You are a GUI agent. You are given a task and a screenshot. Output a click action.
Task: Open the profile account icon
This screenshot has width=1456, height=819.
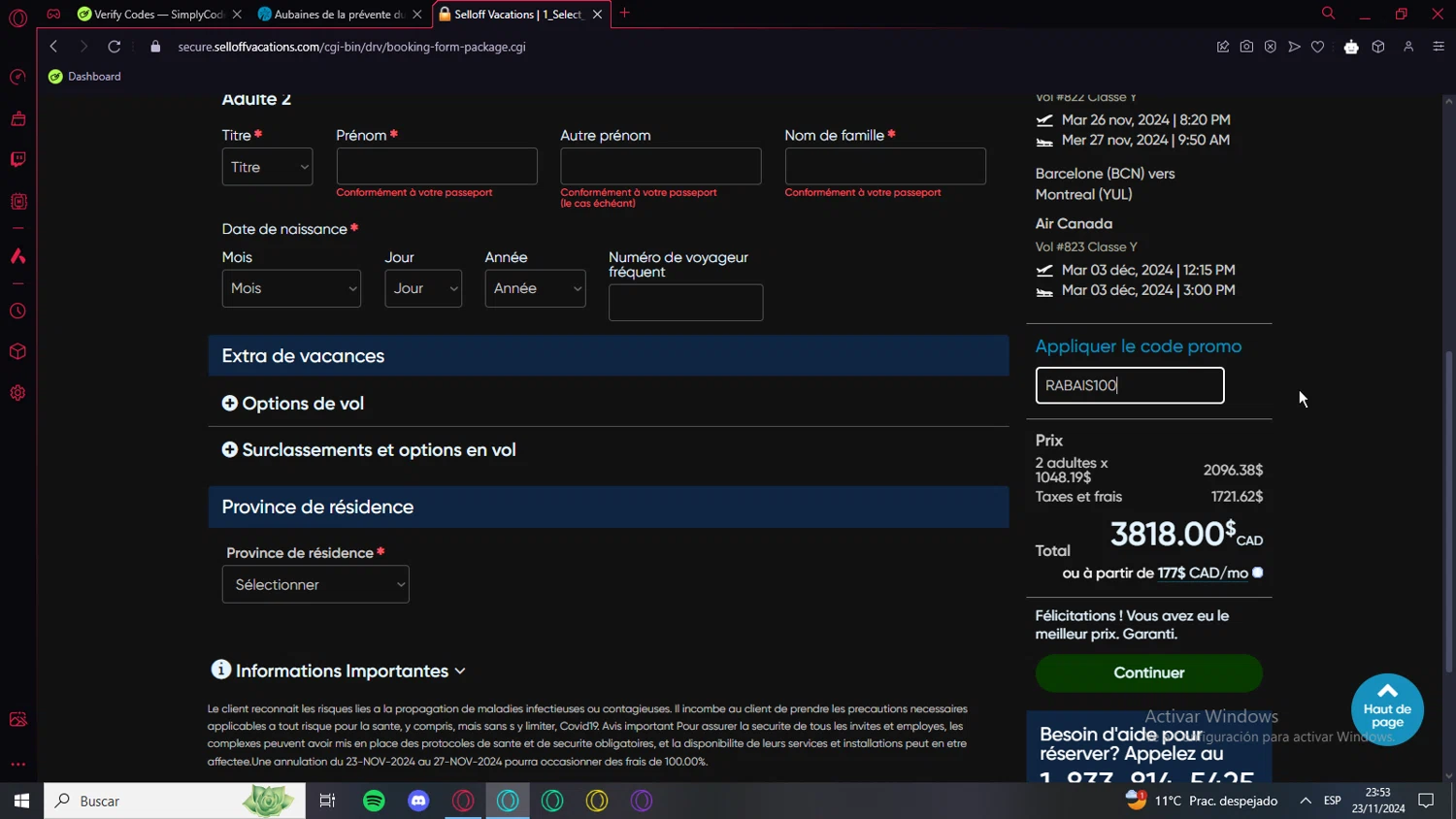[x=1408, y=47]
